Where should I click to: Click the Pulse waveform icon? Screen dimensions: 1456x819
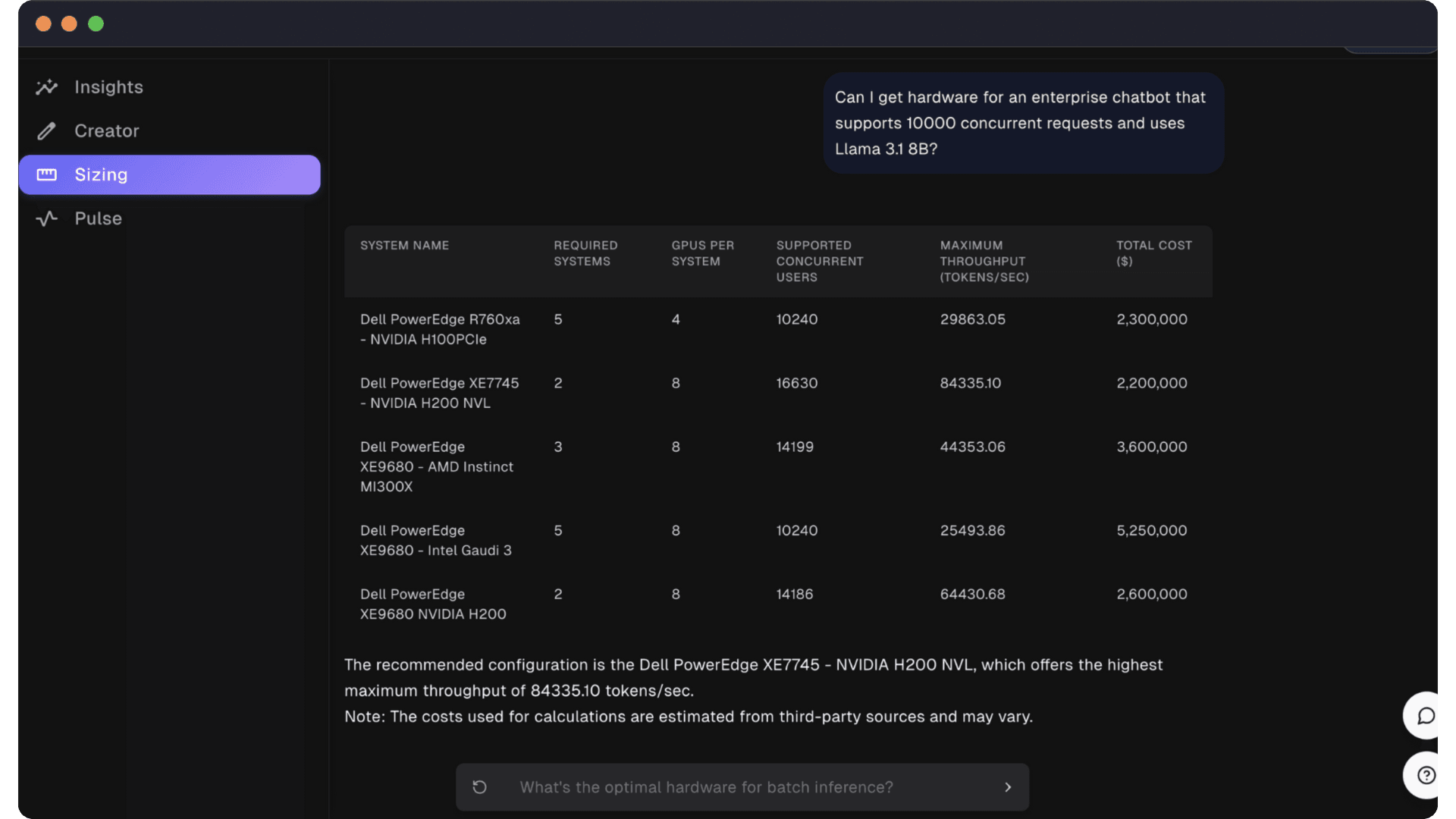coord(46,219)
